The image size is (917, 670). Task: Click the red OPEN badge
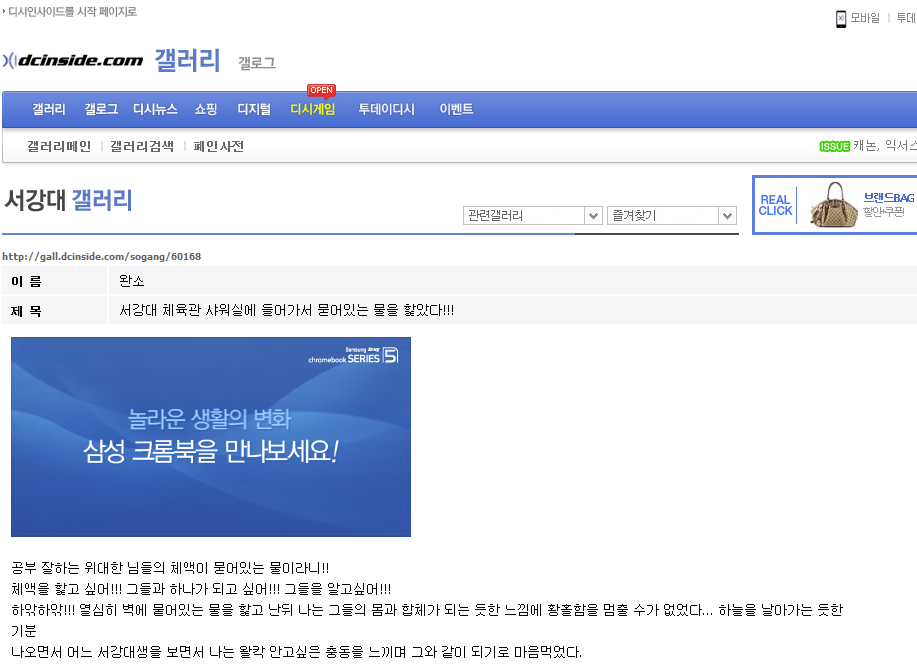pyautogui.click(x=321, y=90)
